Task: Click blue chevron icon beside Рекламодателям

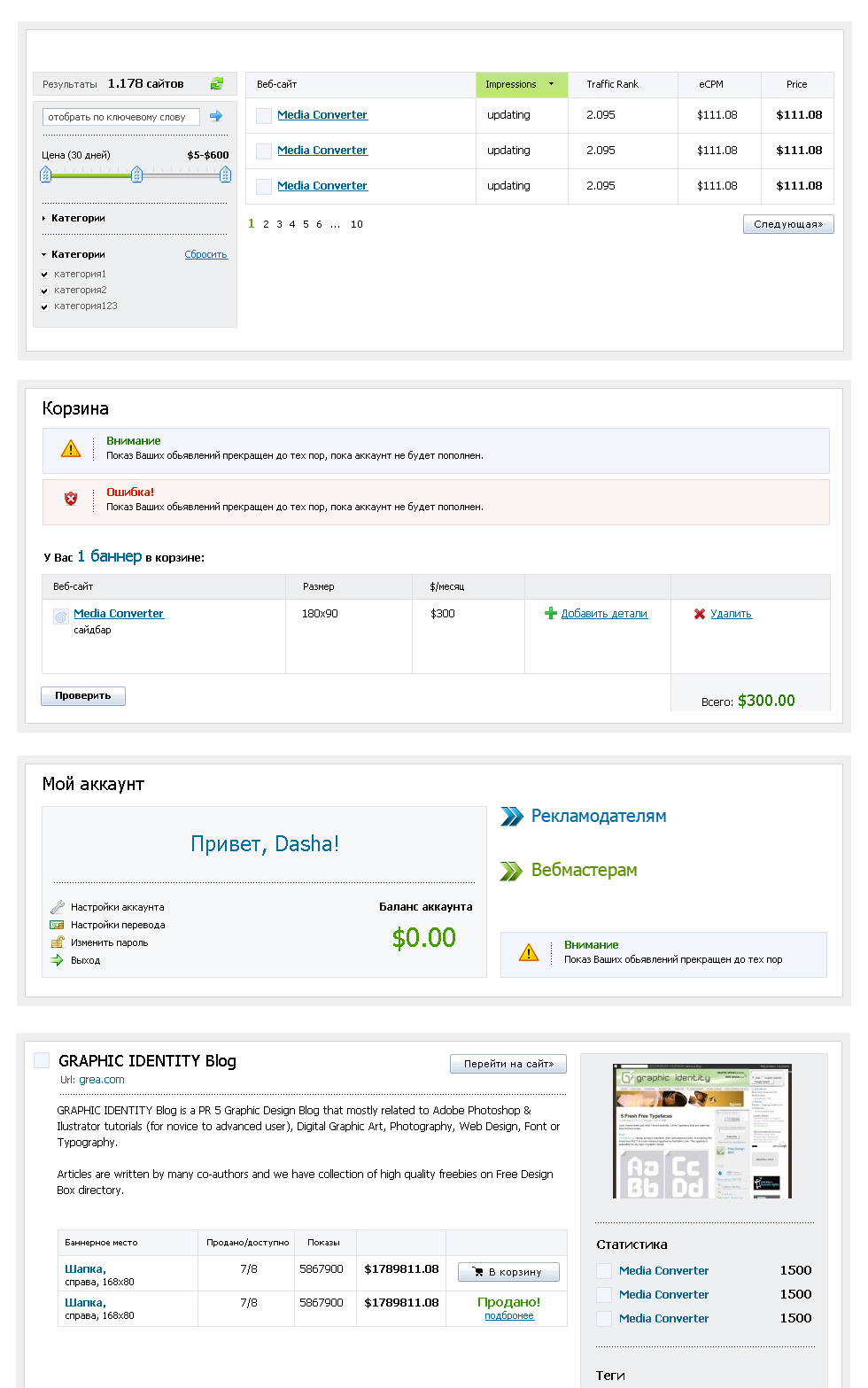Action: click(x=512, y=816)
